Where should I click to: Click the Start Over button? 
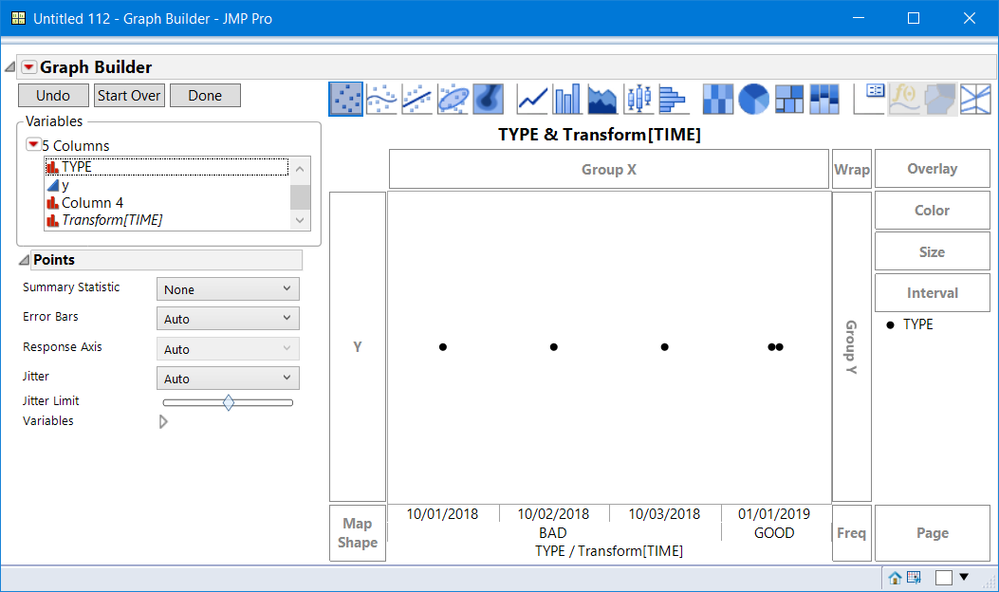tap(129, 96)
